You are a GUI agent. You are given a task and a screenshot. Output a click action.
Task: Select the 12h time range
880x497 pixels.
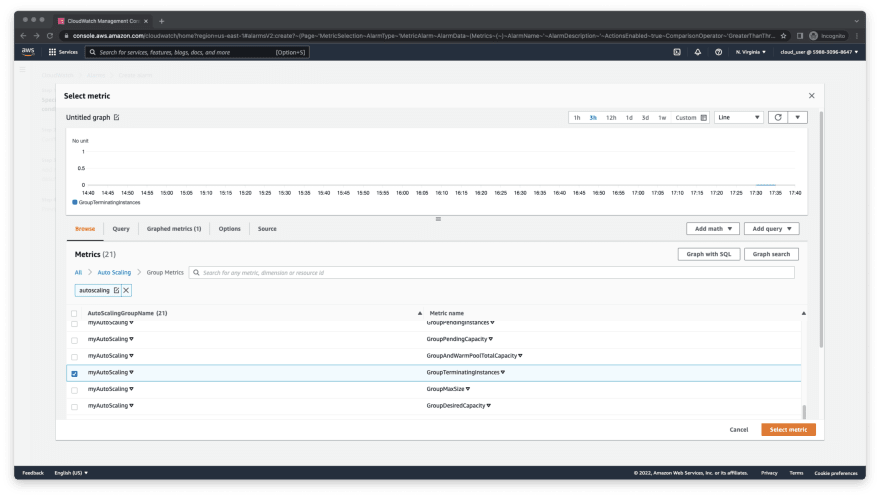click(611, 118)
